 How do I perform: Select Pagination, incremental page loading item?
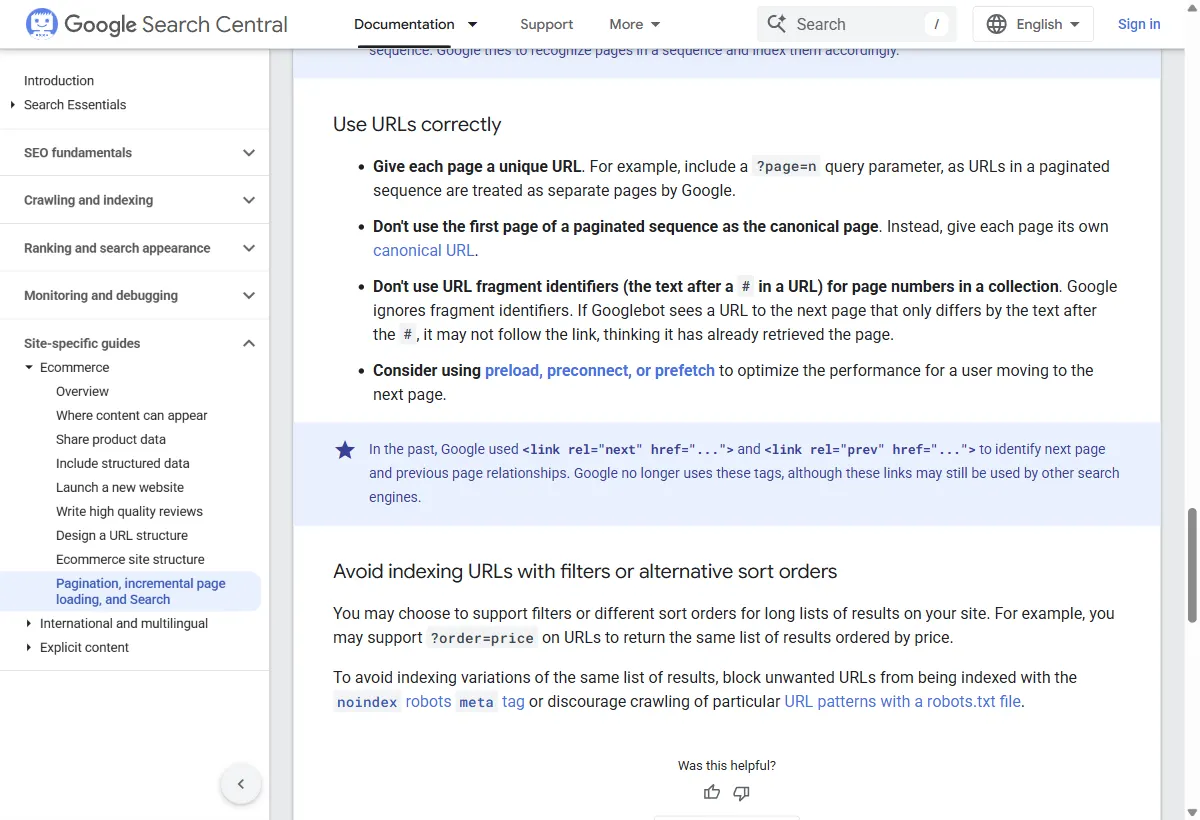pos(141,592)
